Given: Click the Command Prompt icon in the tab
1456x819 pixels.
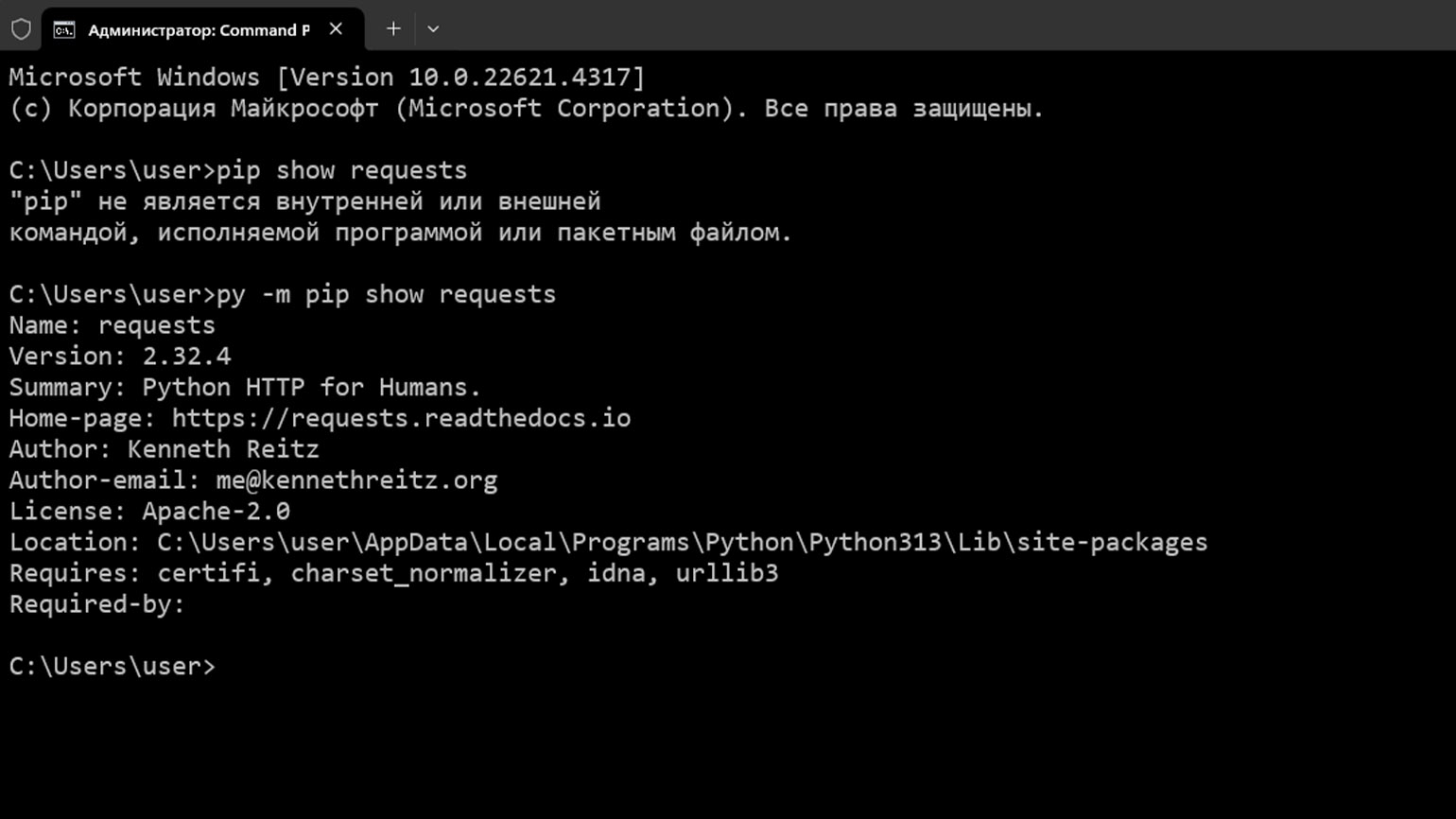Looking at the screenshot, I should coord(64,30).
